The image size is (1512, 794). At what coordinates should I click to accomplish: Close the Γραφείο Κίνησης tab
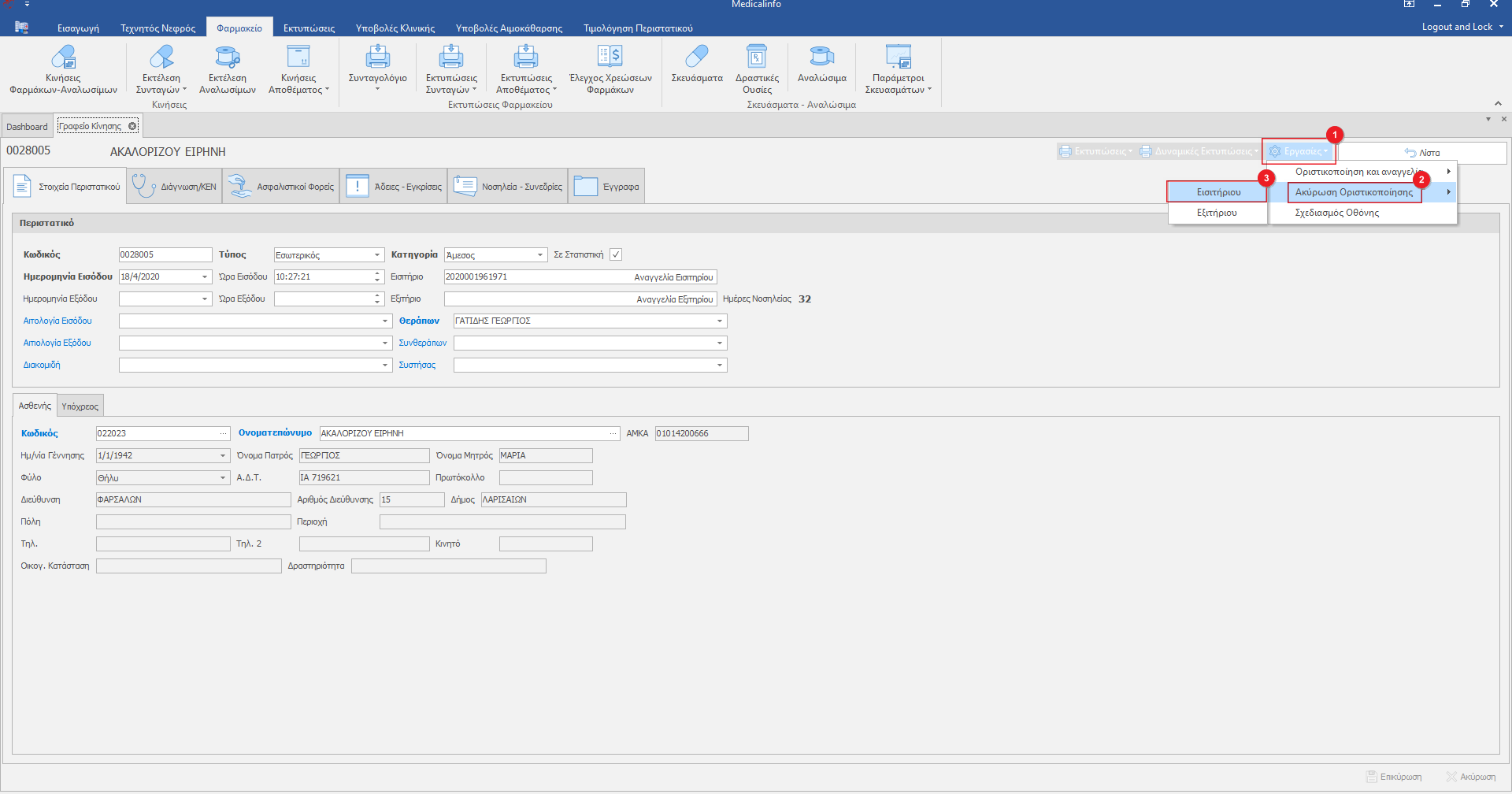pyautogui.click(x=132, y=126)
